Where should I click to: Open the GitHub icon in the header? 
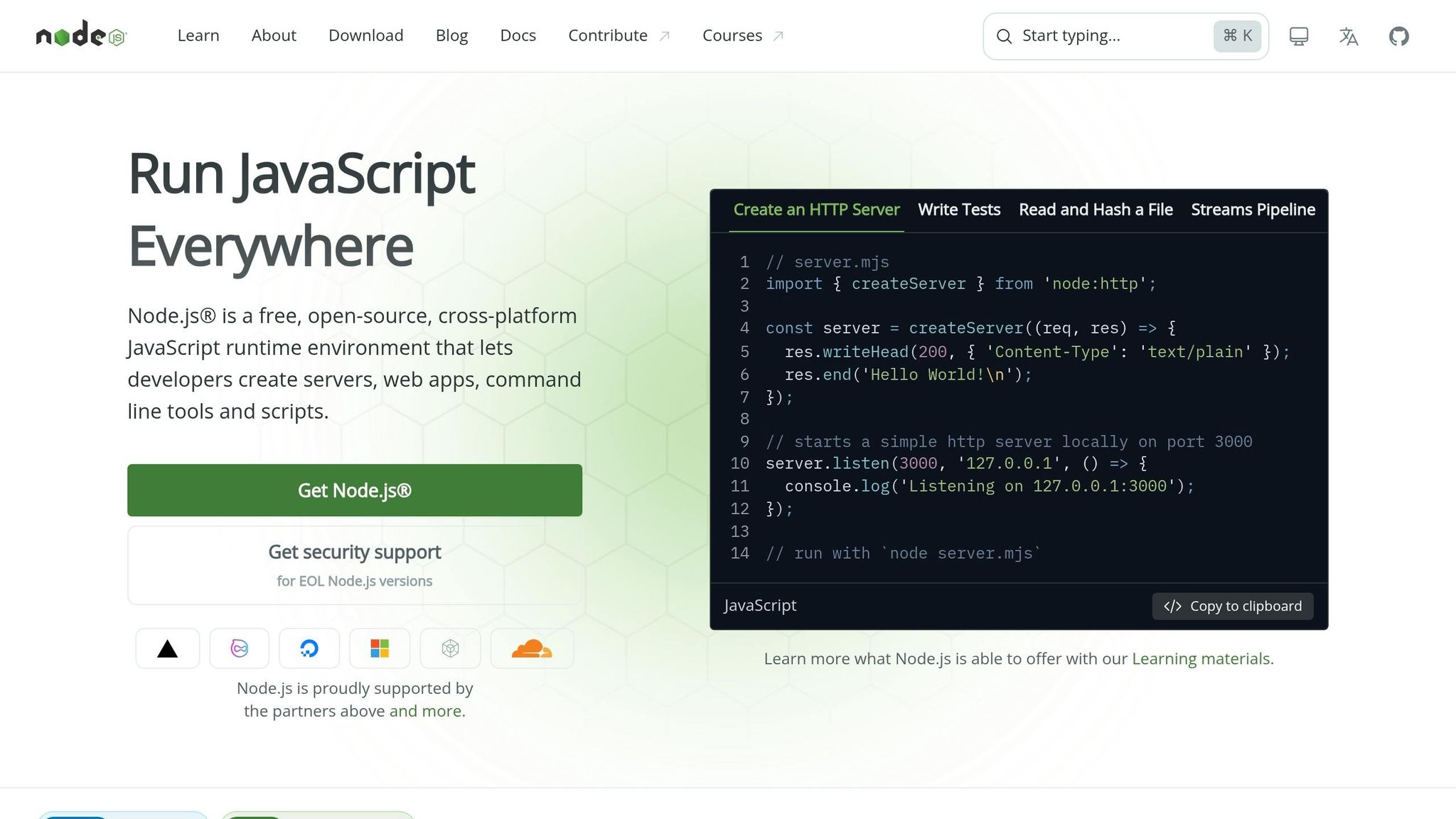click(x=1398, y=36)
